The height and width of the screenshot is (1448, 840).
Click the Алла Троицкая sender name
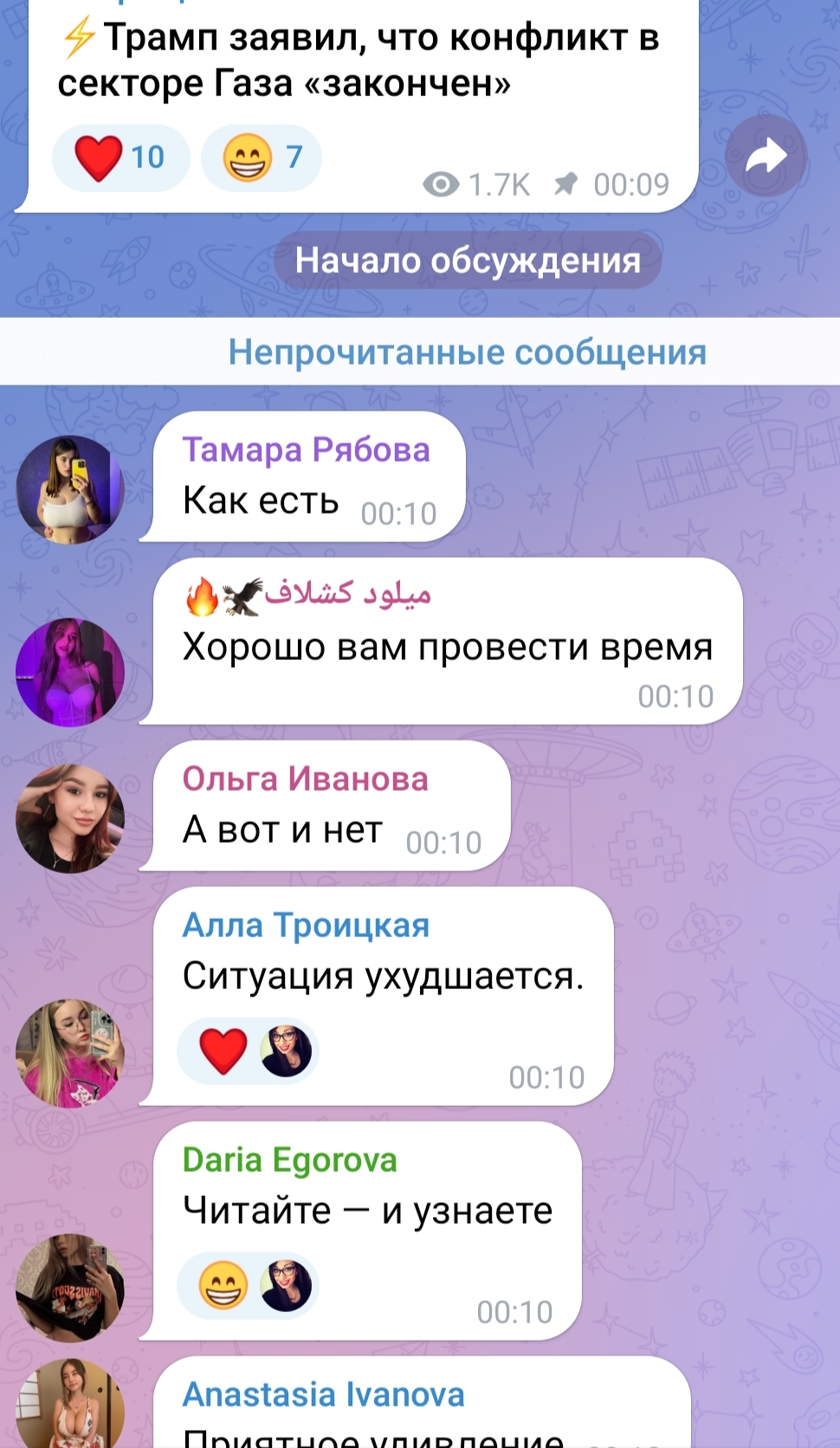tap(306, 925)
